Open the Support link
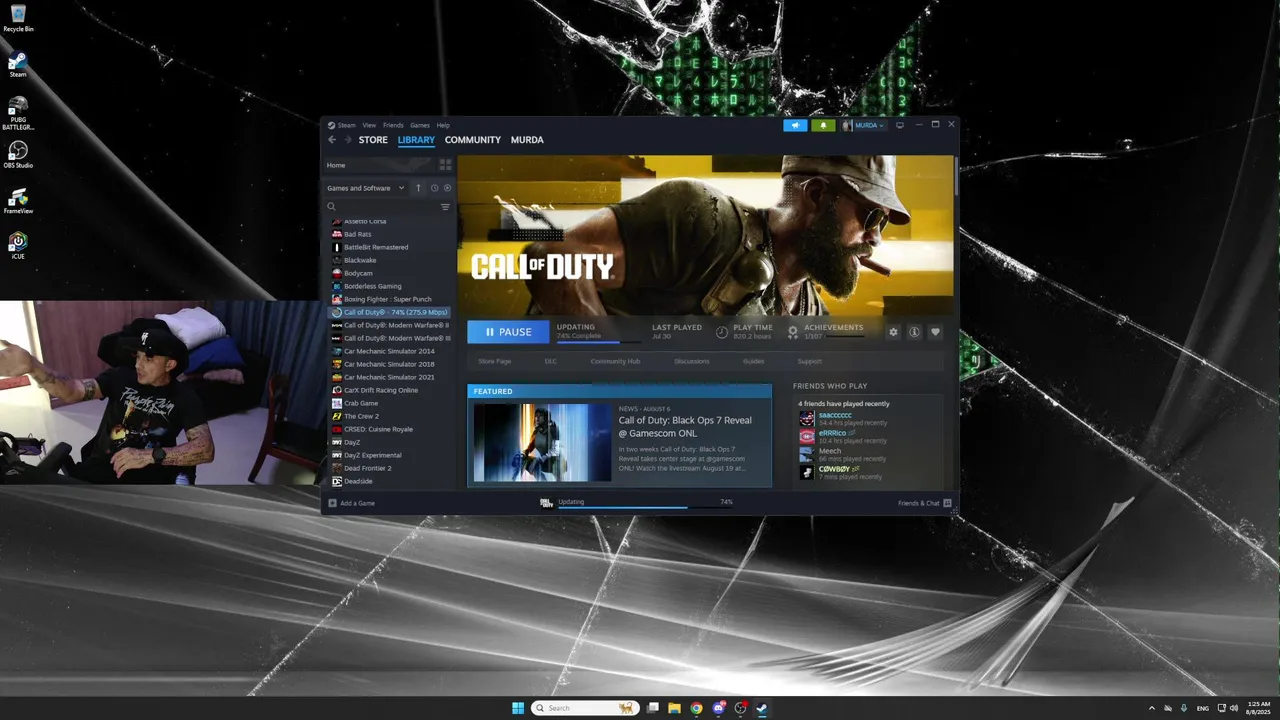Screen dimensions: 1280x720 (810, 361)
